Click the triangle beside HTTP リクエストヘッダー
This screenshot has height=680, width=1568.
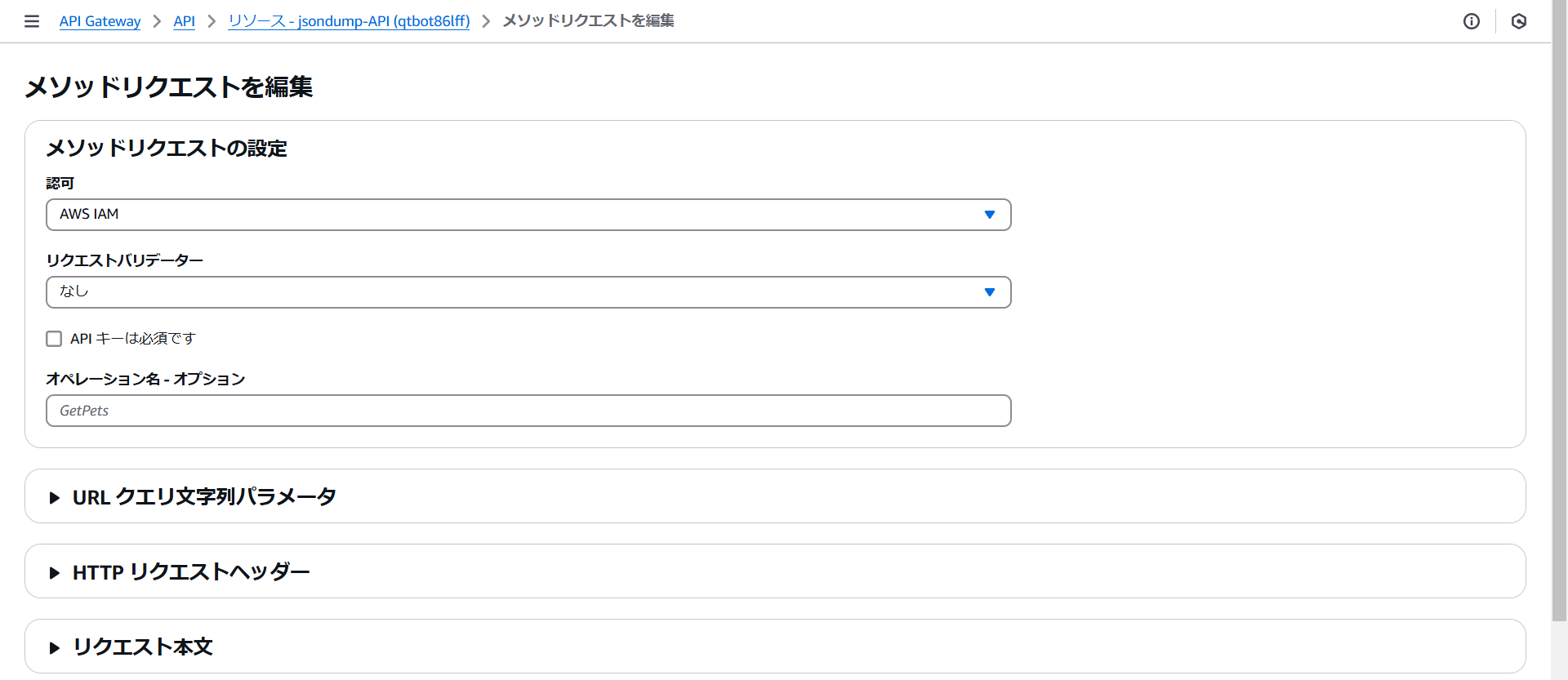click(55, 572)
